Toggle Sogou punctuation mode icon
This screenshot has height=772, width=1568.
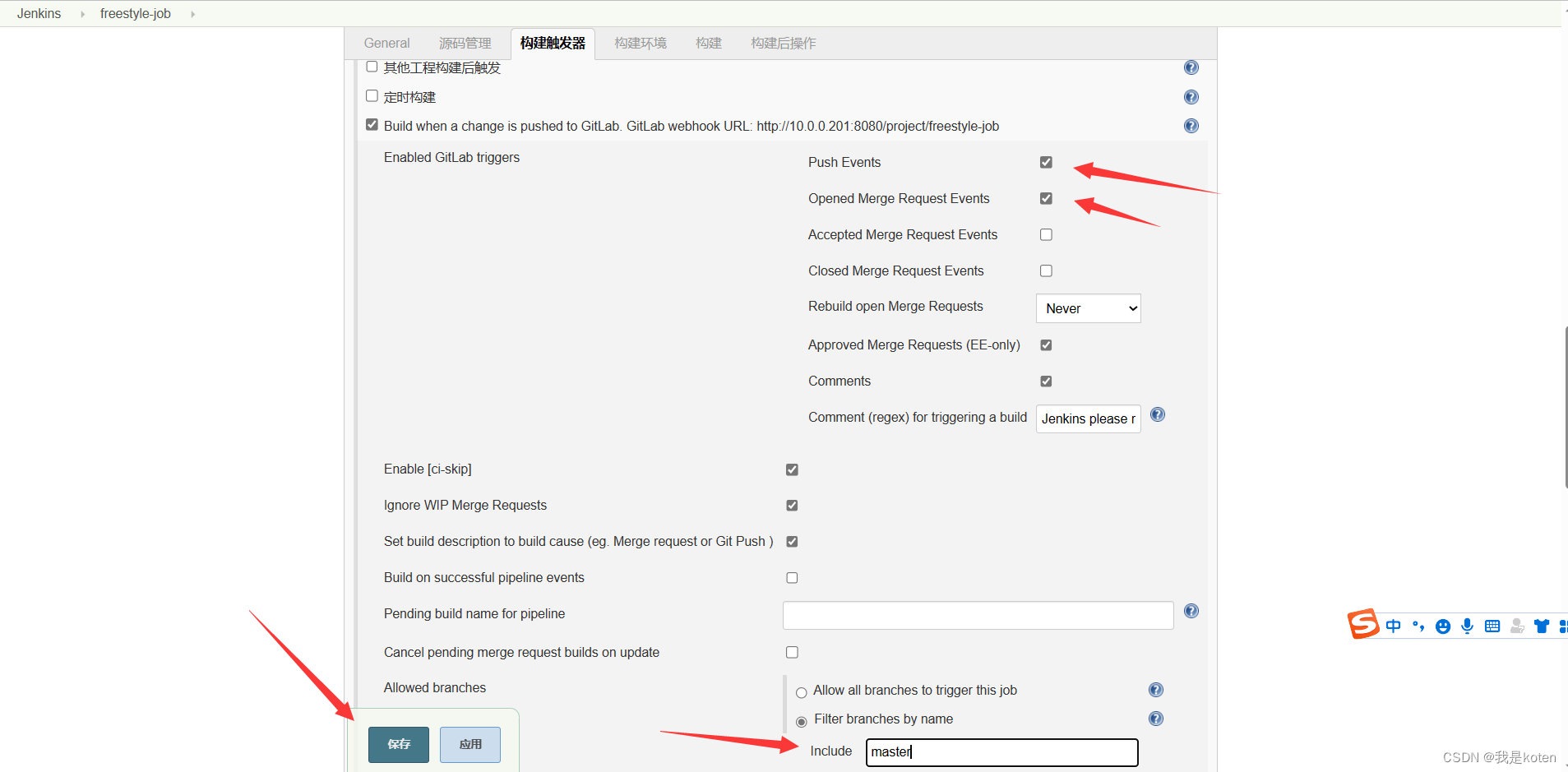(1418, 626)
